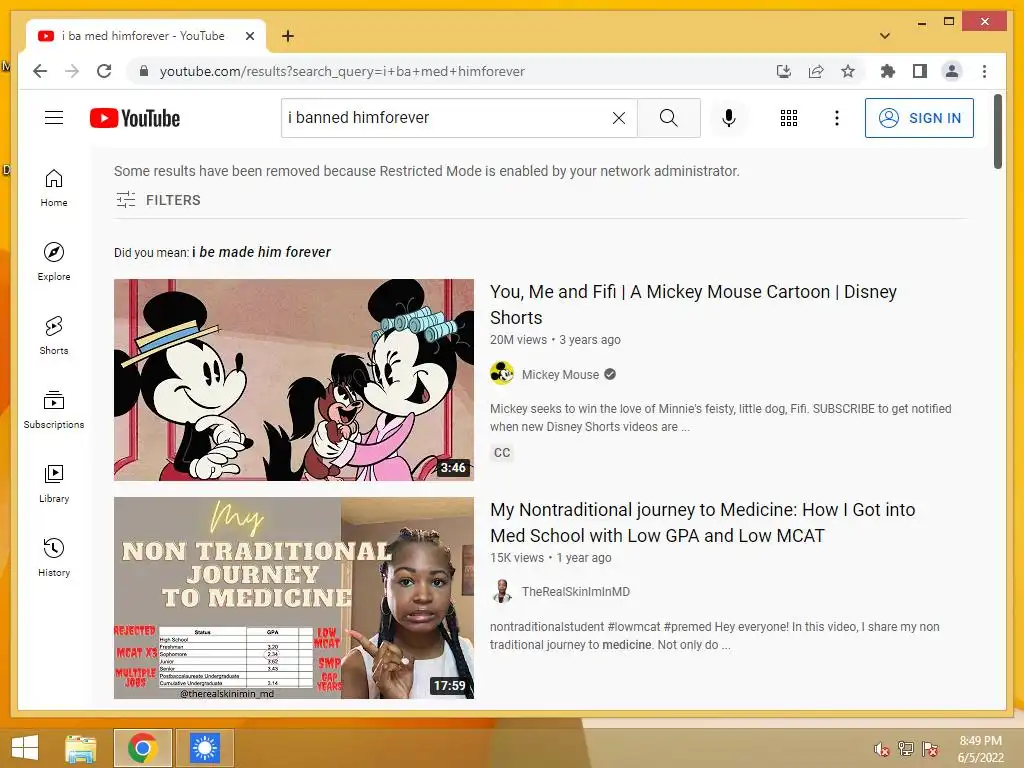
Task: Open the YouTube apps grid
Action: (789, 118)
